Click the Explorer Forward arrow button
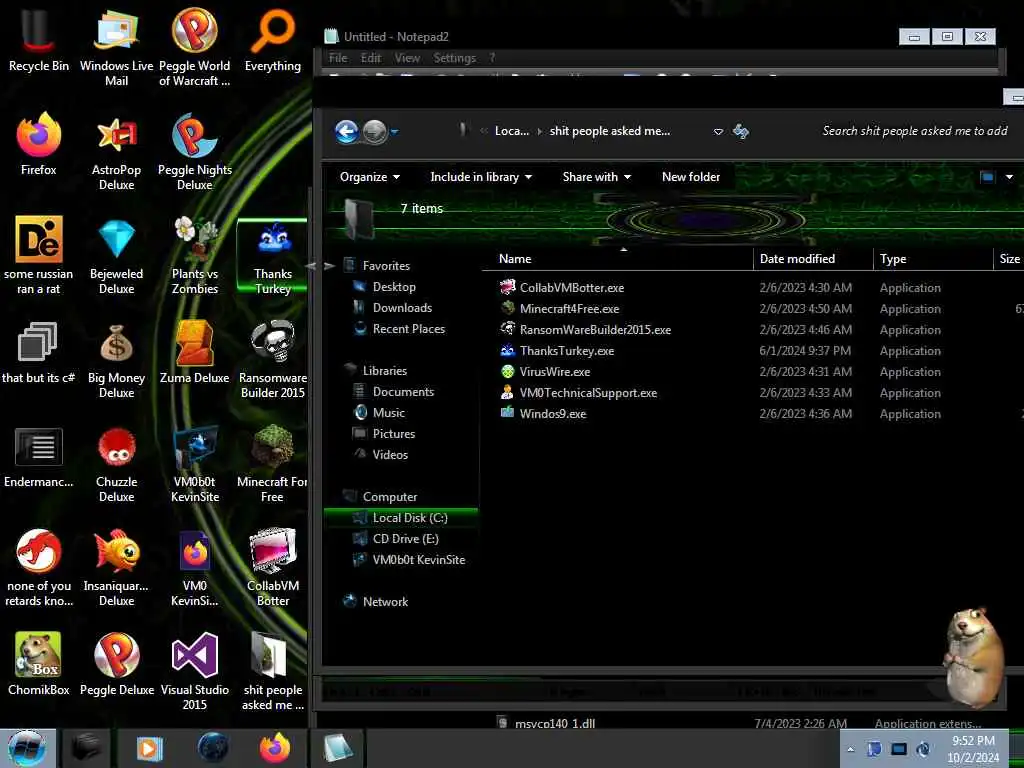Screen dimensions: 1024x768 pos(374,131)
